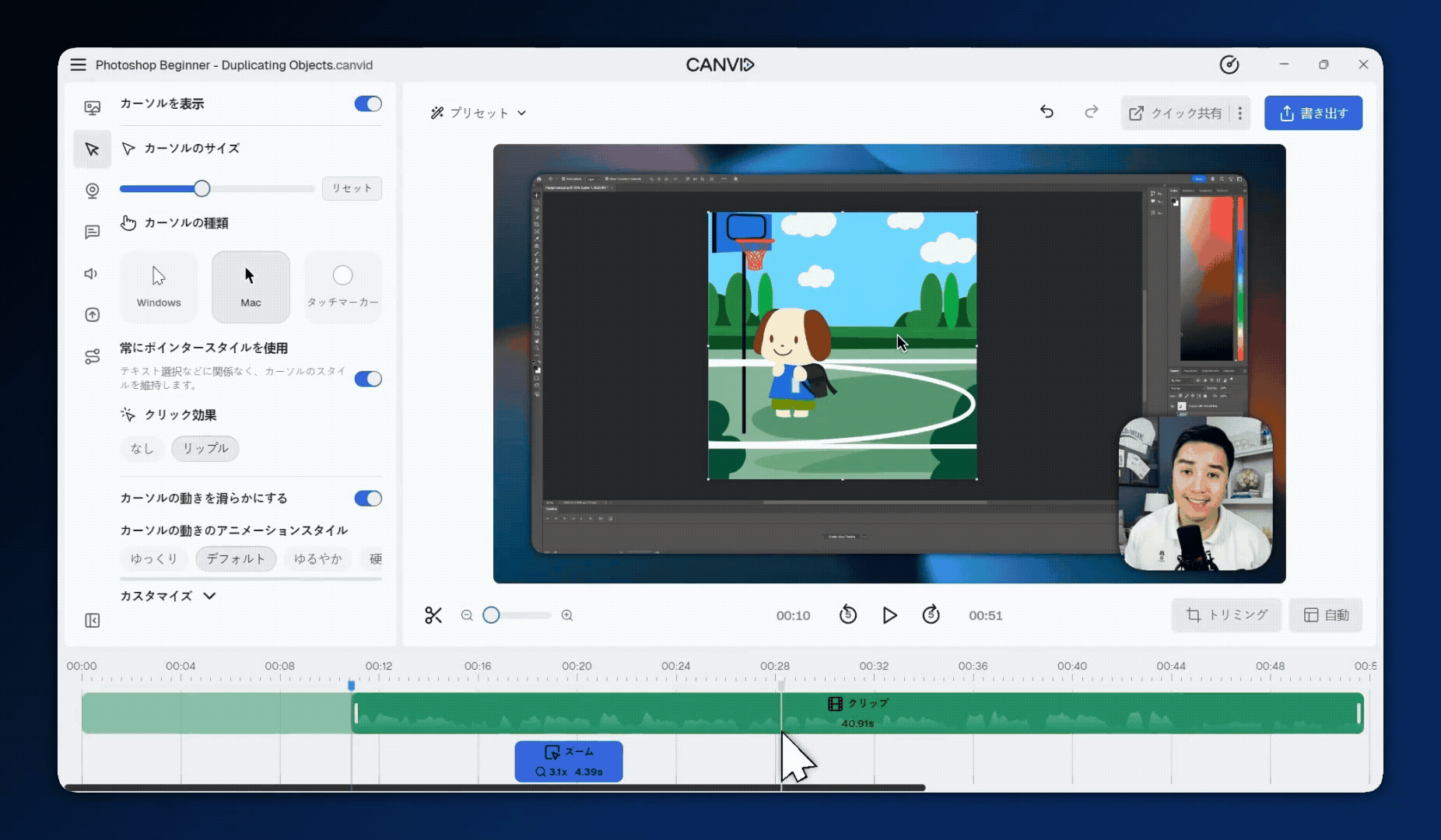
Task: Collapse the left sidebar panel
Action: 92,621
